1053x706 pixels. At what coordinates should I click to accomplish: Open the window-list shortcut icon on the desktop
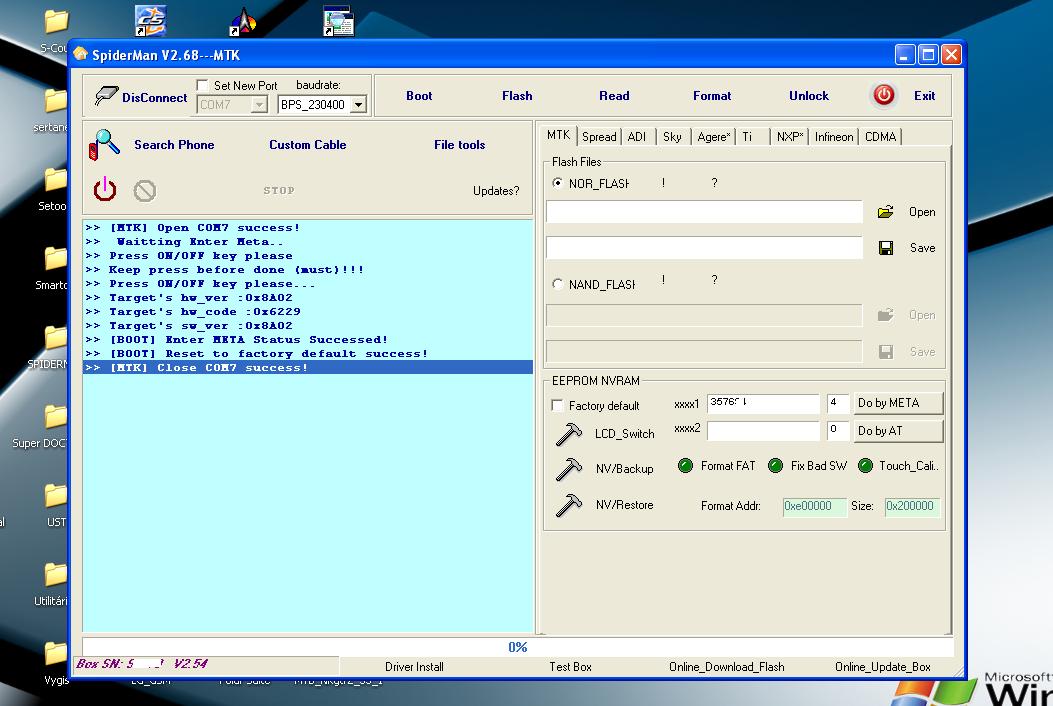[x=338, y=21]
